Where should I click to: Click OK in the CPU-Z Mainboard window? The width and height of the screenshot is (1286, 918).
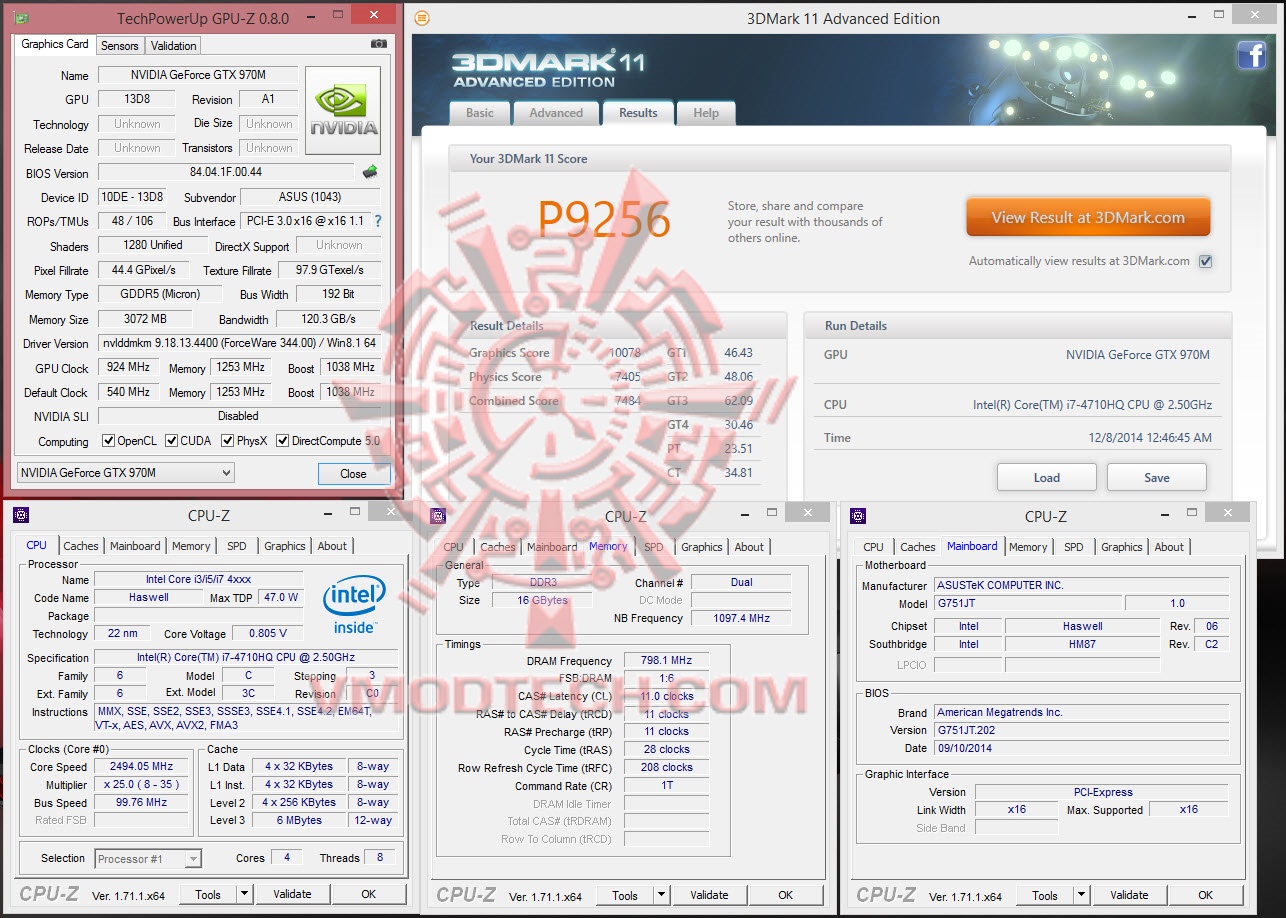click(1206, 895)
